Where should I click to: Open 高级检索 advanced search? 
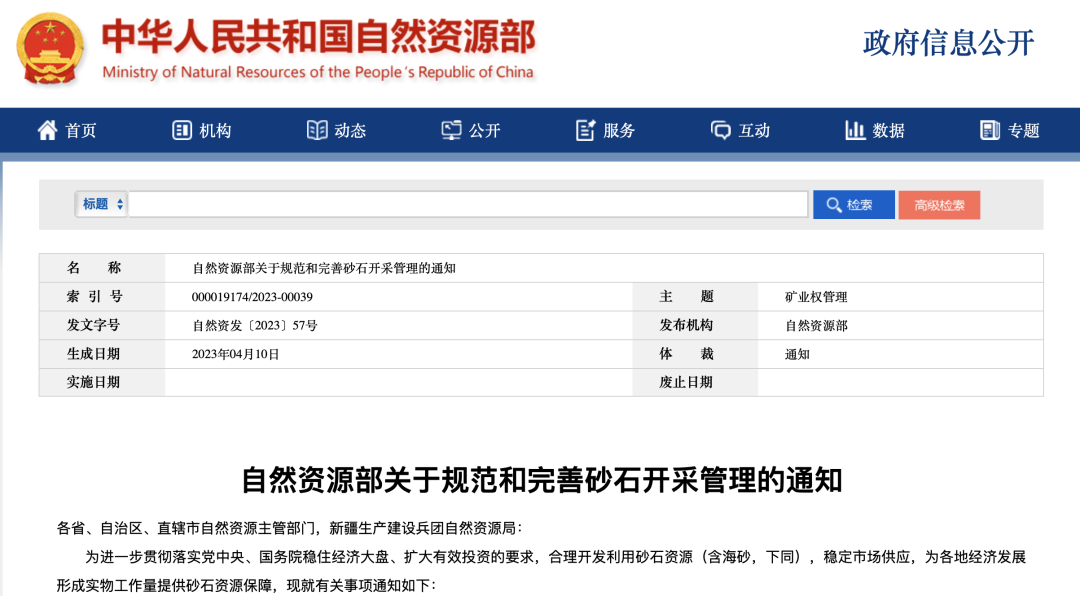click(x=939, y=205)
